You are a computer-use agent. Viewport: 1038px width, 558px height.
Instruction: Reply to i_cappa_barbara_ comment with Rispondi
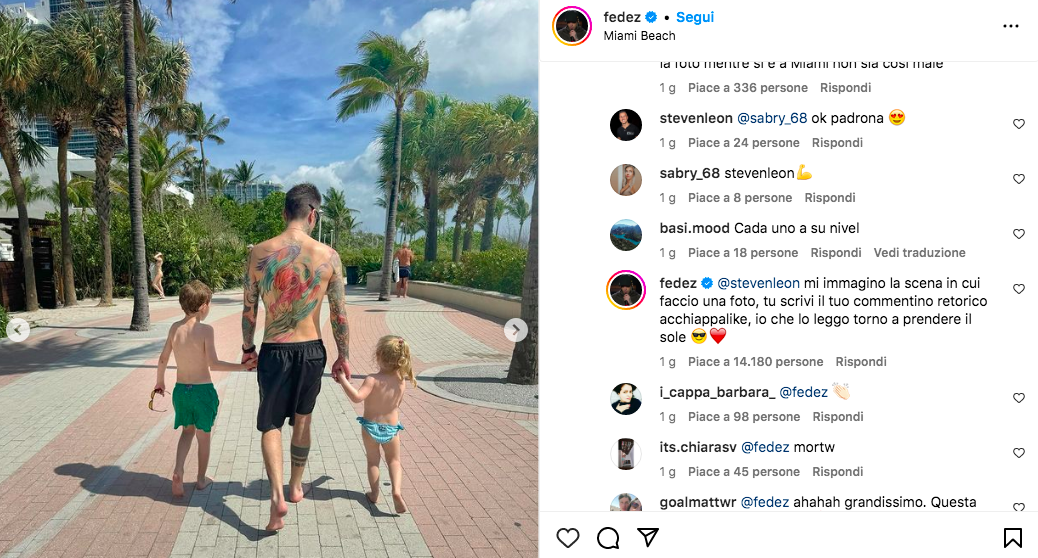838,417
